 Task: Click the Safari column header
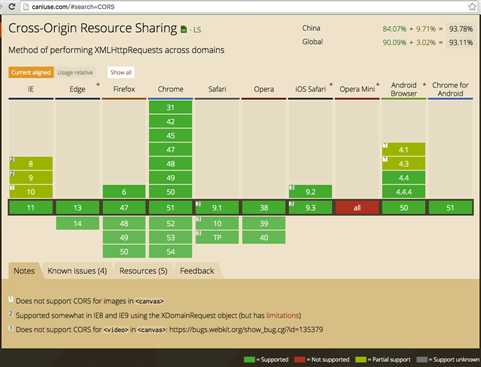[x=217, y=89]
